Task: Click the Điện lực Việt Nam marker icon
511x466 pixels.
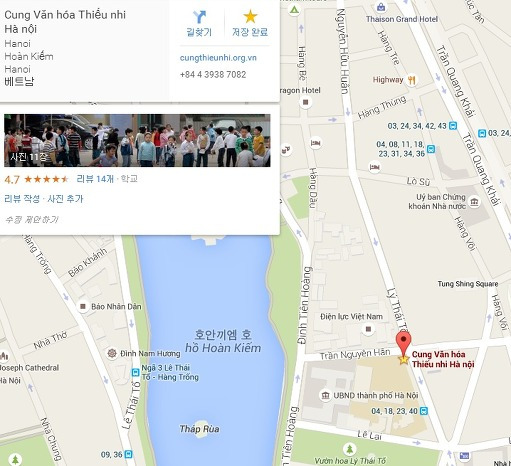Action: [368, 329]
